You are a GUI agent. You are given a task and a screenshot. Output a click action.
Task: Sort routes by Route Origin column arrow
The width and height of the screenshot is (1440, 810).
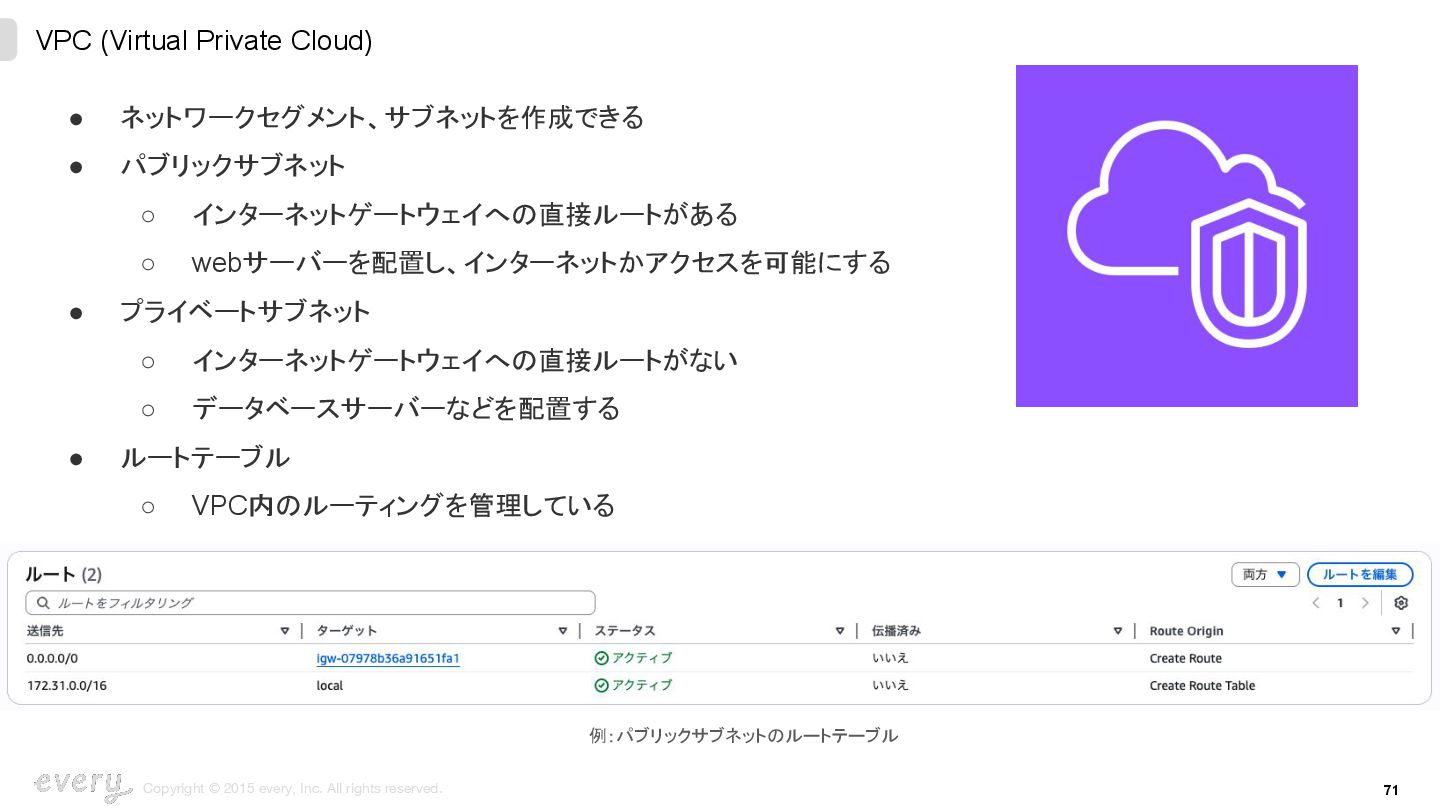[x=1396, y=631]
